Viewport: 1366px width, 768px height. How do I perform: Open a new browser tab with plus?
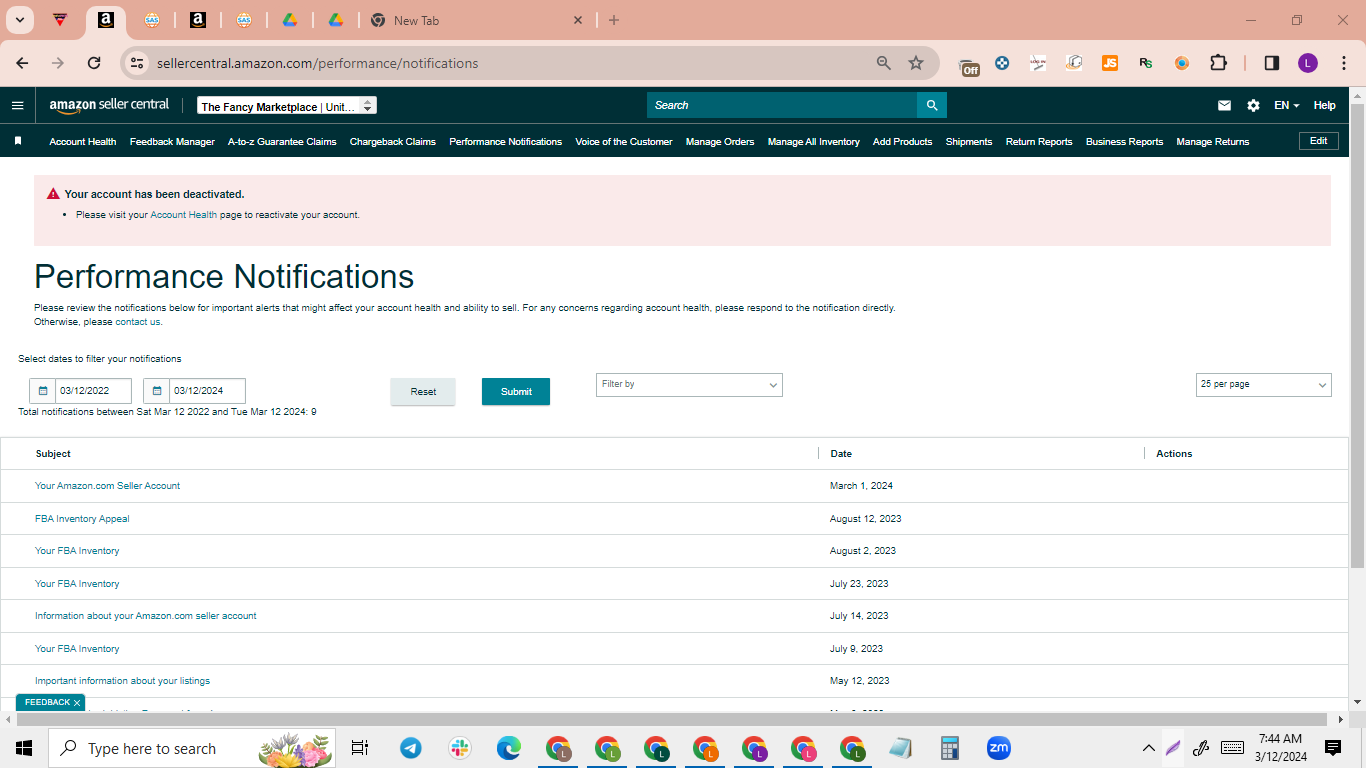click(614, 20)
